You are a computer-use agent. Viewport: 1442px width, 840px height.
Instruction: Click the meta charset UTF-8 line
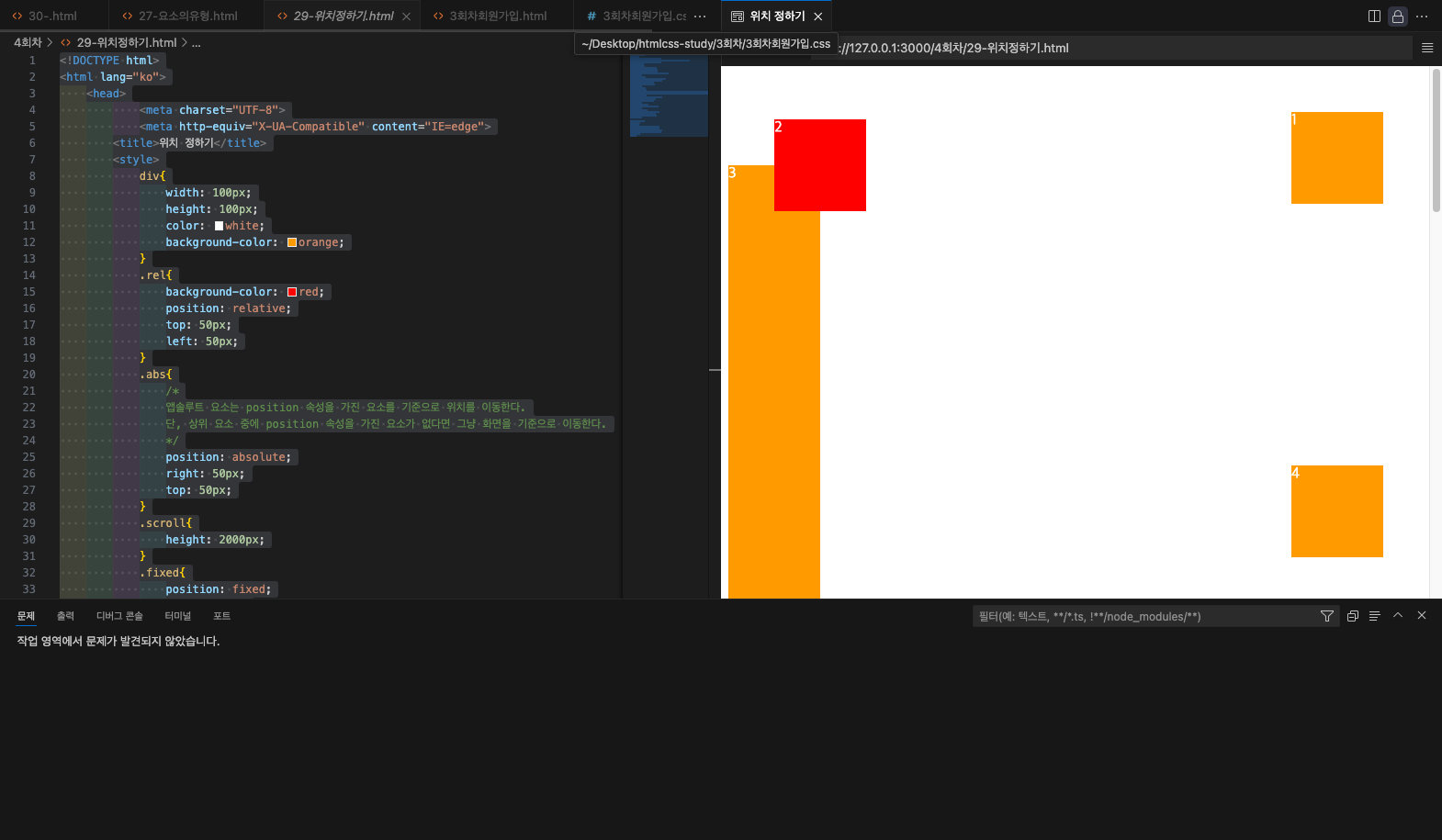pos(213,110)
